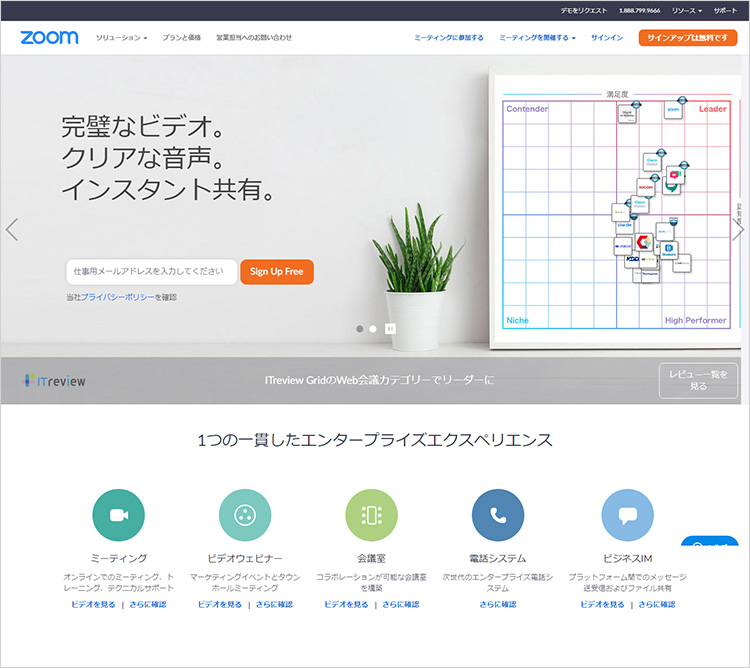Screen dimensions: 750x668
Task: Expand the ミーティングを開催する dropdown
Action: [537, 37]
